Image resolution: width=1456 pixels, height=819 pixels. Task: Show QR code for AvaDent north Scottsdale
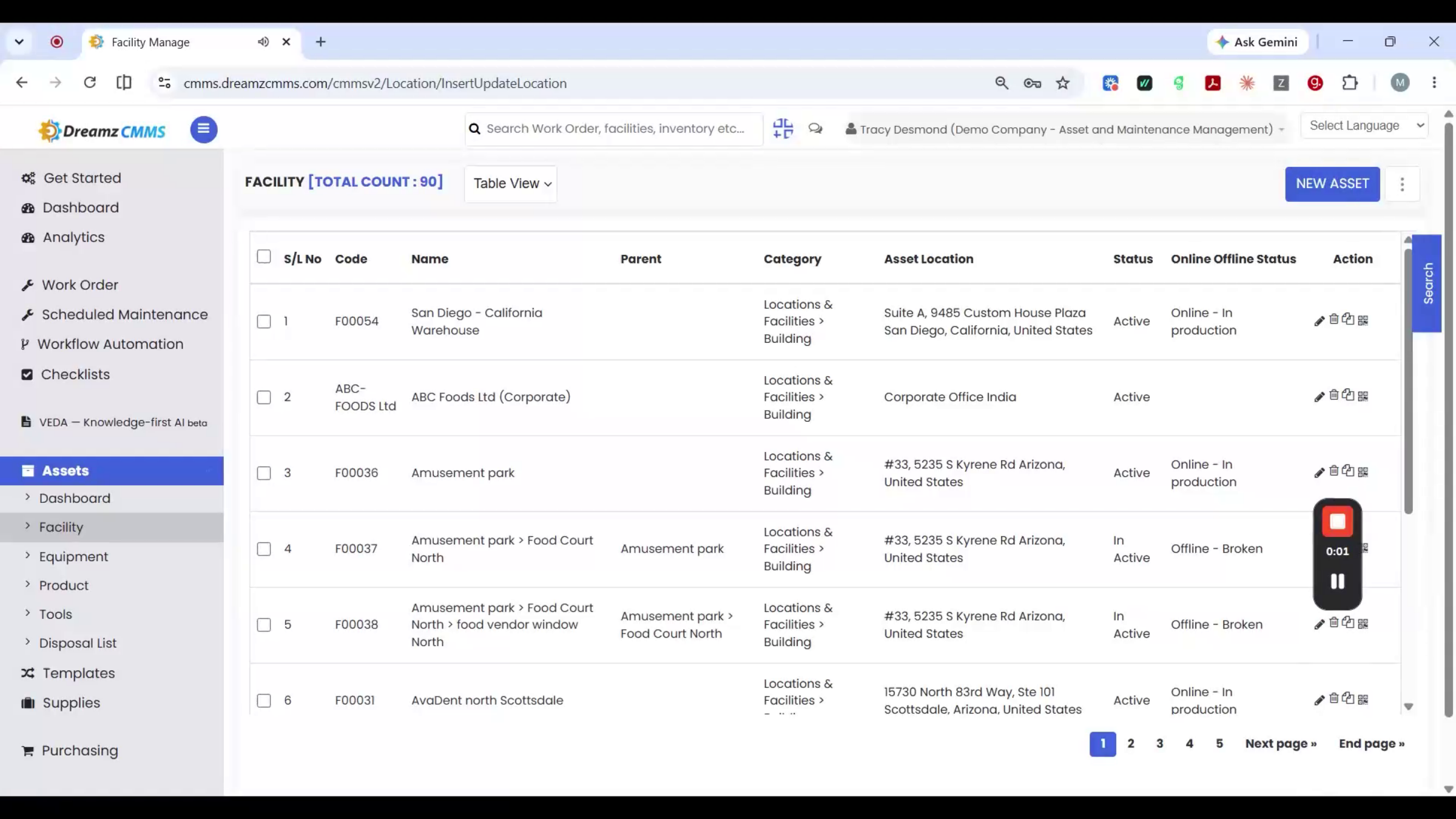(x=1363, y=699)
